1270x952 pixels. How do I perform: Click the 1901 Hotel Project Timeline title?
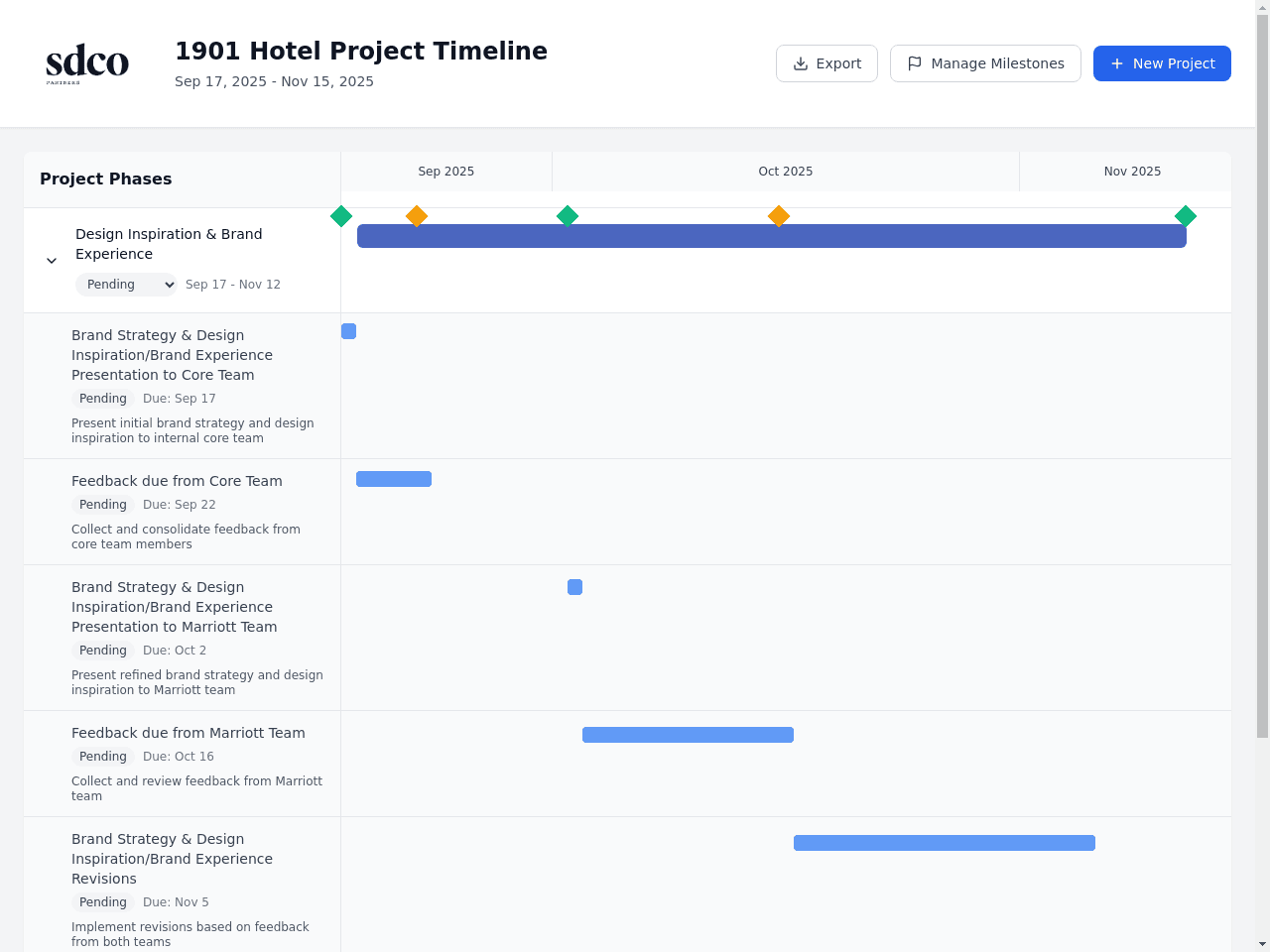coord(361,51)
